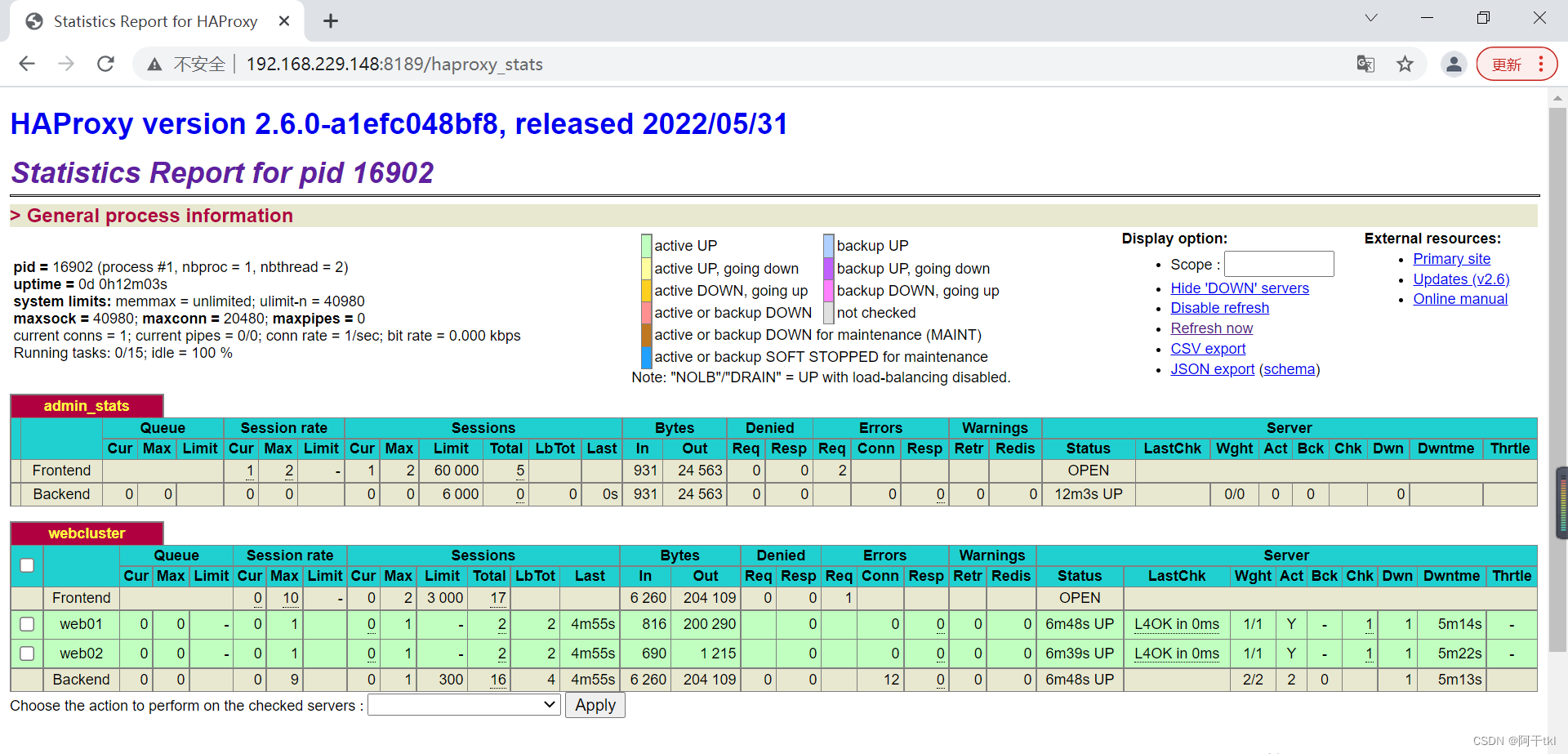Click web02 status 6m39s UP cell

click(1080, 654)
